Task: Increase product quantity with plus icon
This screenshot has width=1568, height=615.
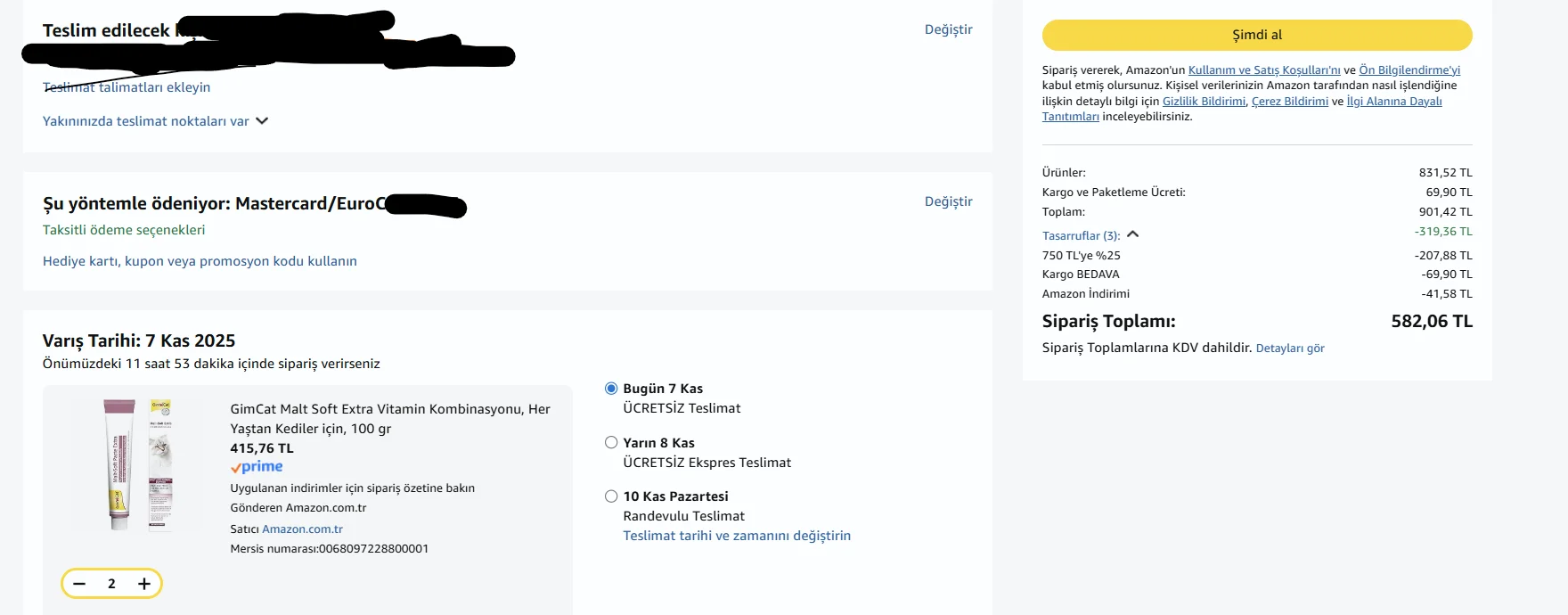Action: pos(144,584)
